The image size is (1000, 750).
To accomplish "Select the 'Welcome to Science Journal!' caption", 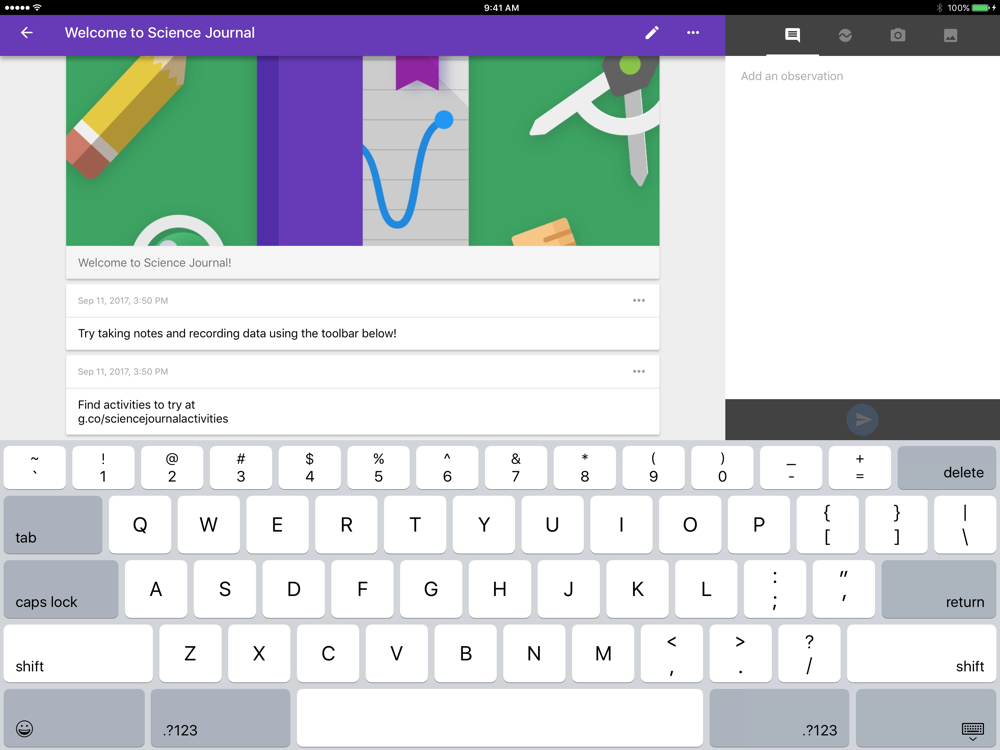I will click(154, 263).
